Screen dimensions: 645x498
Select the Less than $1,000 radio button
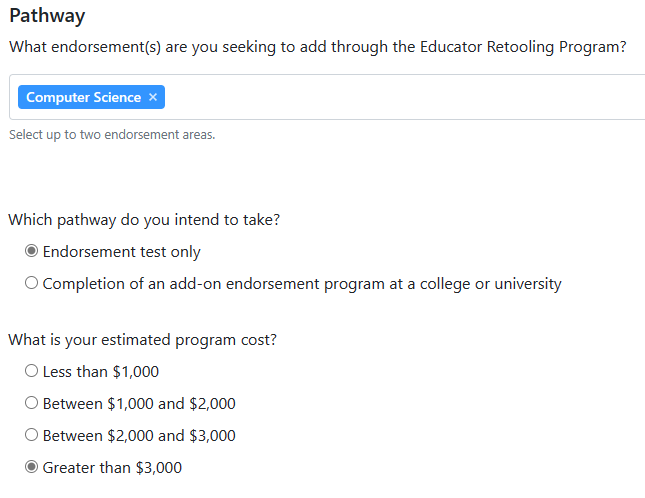[32, 372]
